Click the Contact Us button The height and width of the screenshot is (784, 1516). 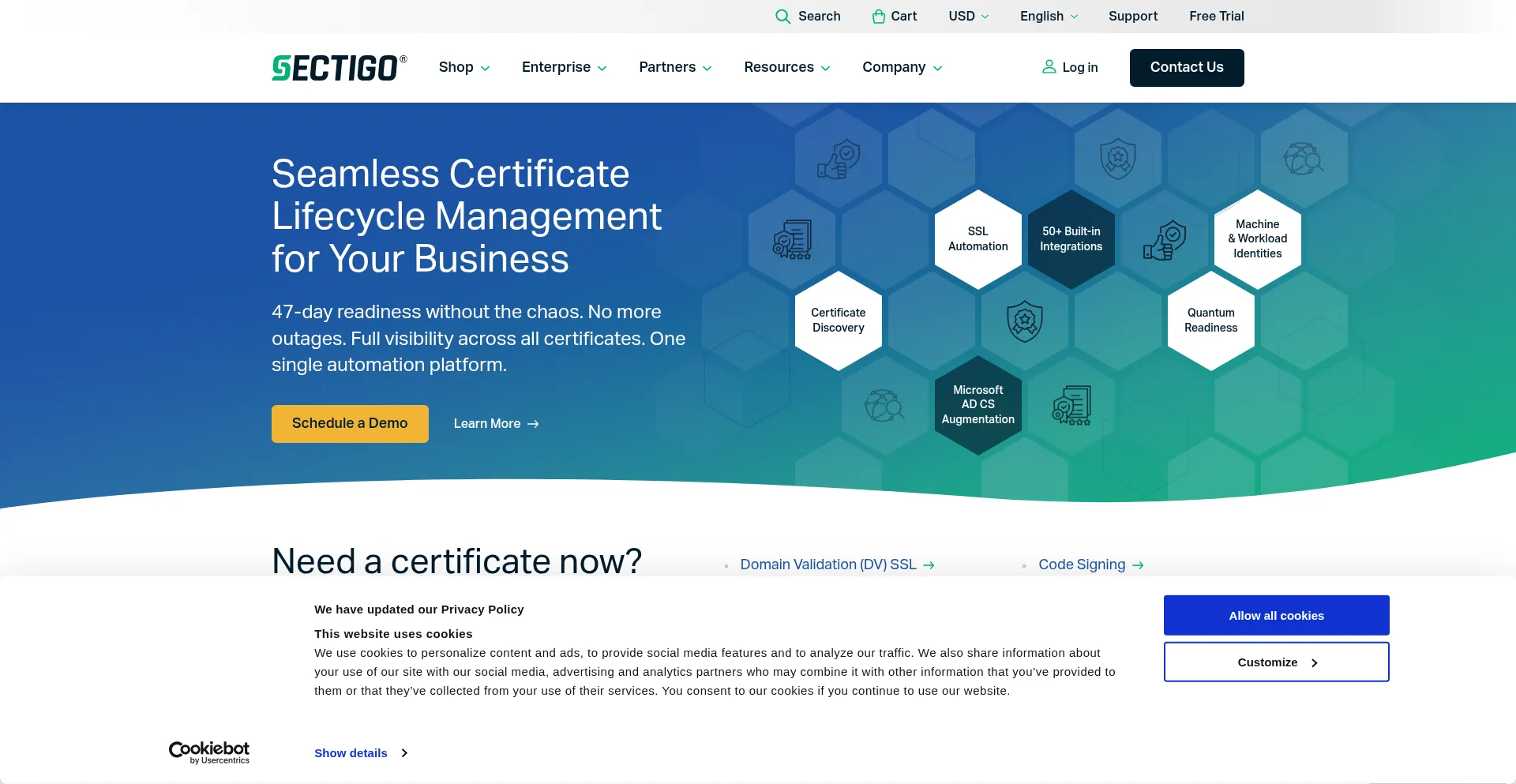(x=1186, y=68)
